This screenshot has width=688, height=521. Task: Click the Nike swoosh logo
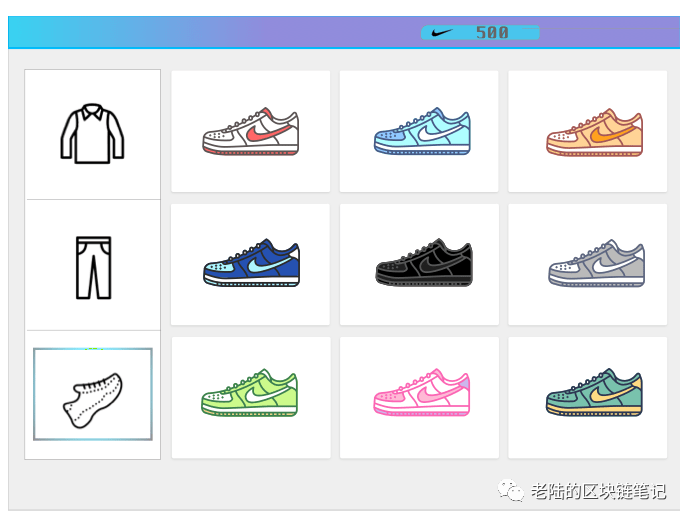441,32
